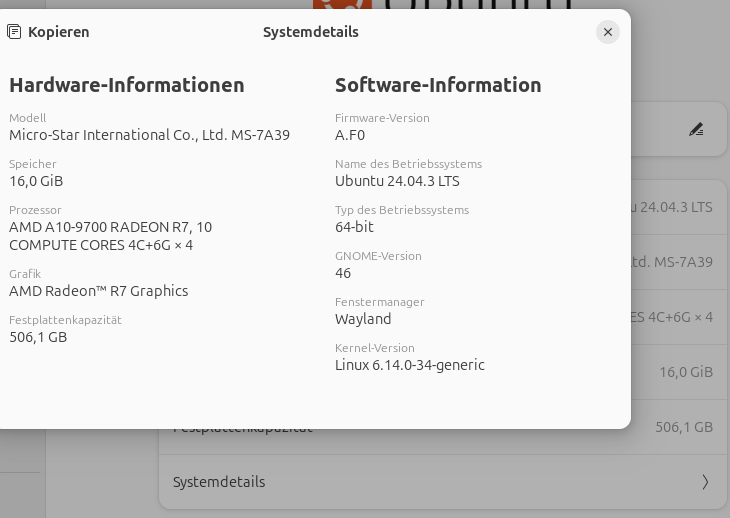
Task: Click the Ubuntu 24.04.3 LTS value in dialog
Action: tap(397, 181)
